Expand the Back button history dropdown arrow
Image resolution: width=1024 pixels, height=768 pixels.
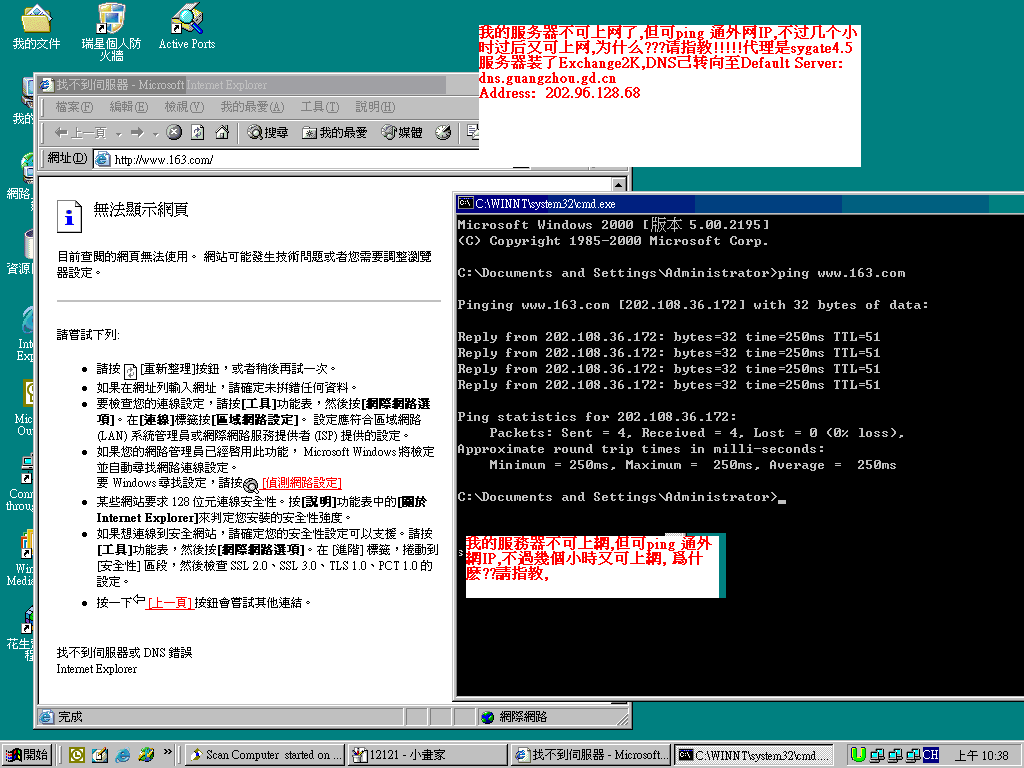pos(119,134)
